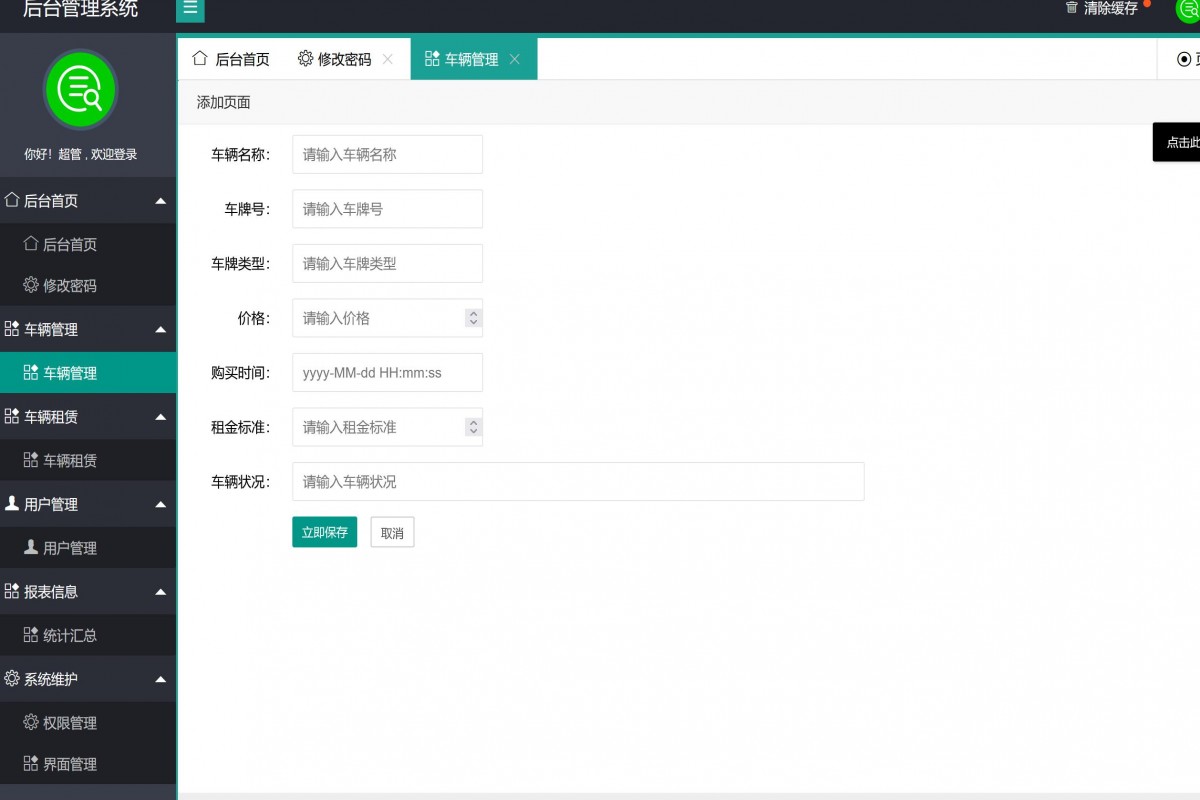
Task: Click the 车辆名称 input field
Action: tap(387, 155)
